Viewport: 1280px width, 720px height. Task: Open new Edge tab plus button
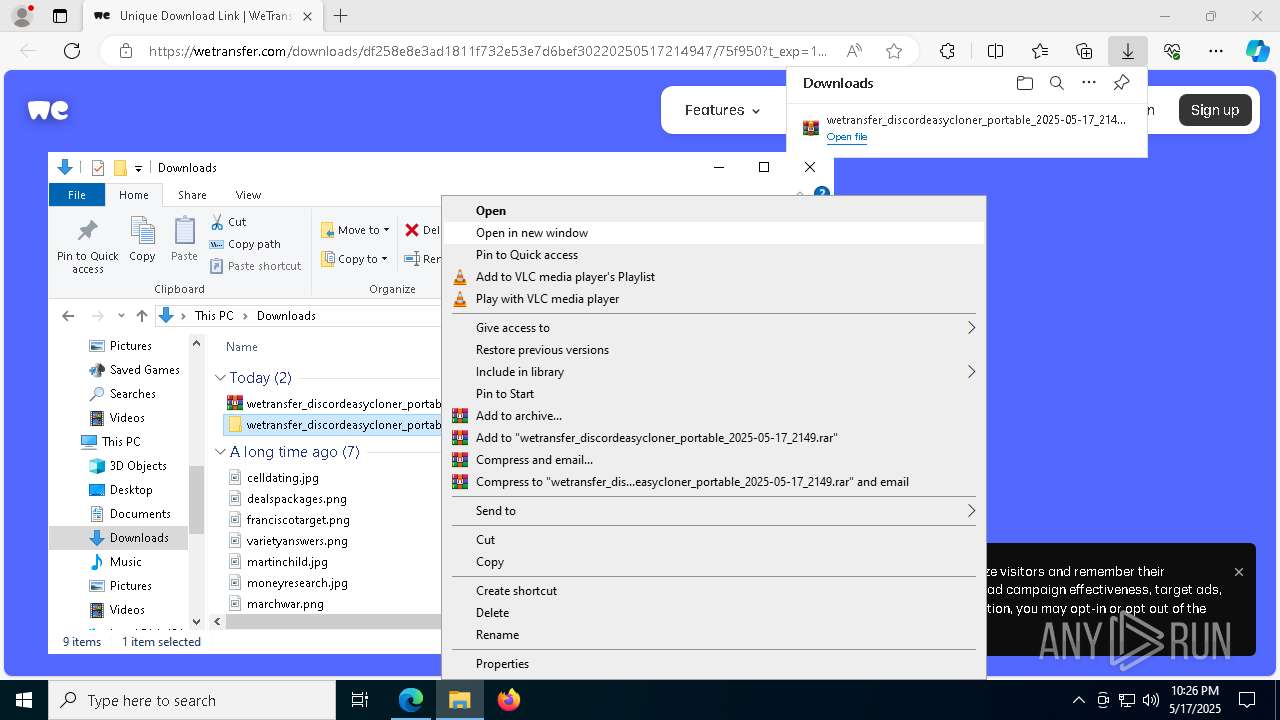click(340, 16)
